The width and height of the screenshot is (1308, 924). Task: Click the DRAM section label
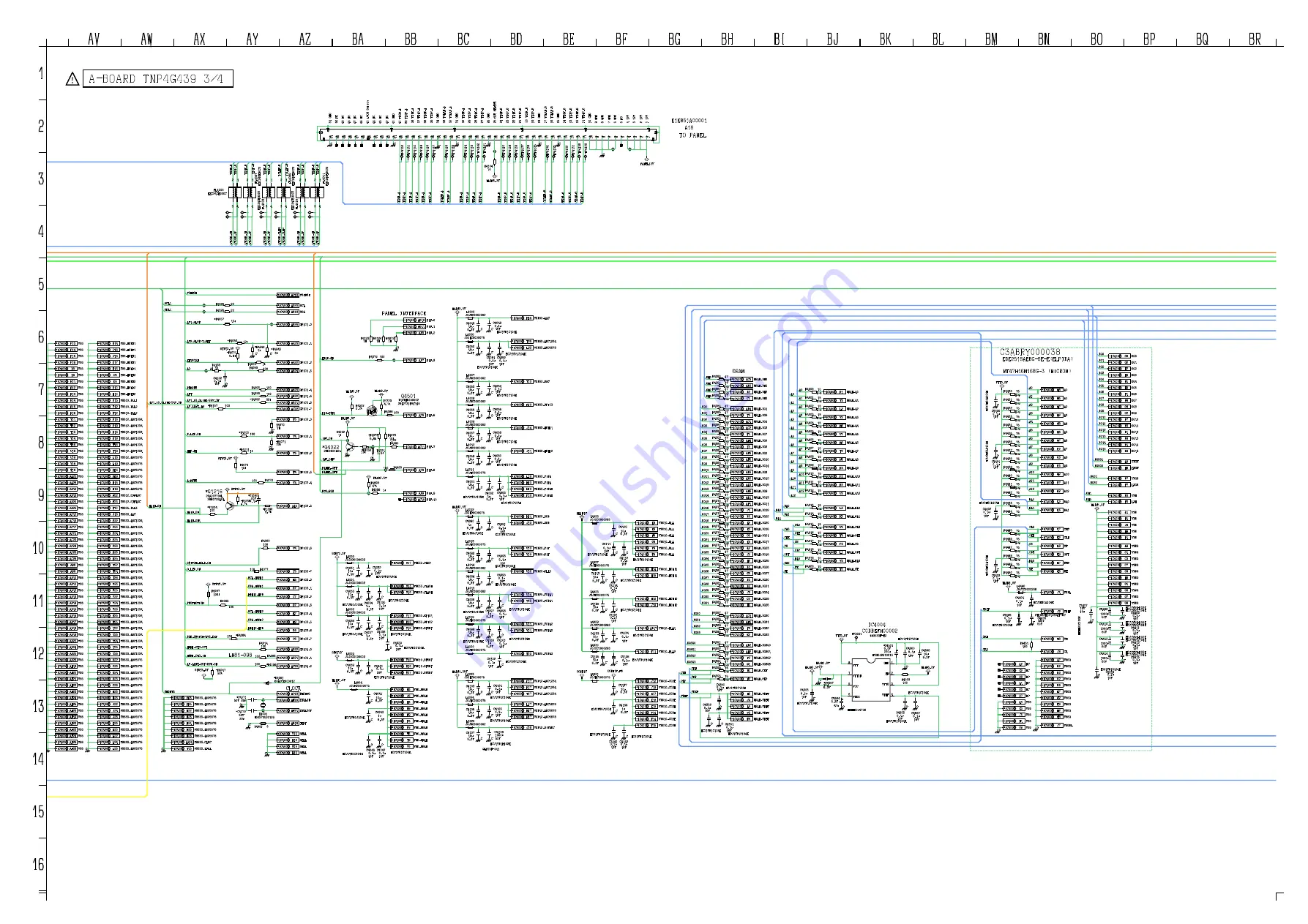coord(739,371)
